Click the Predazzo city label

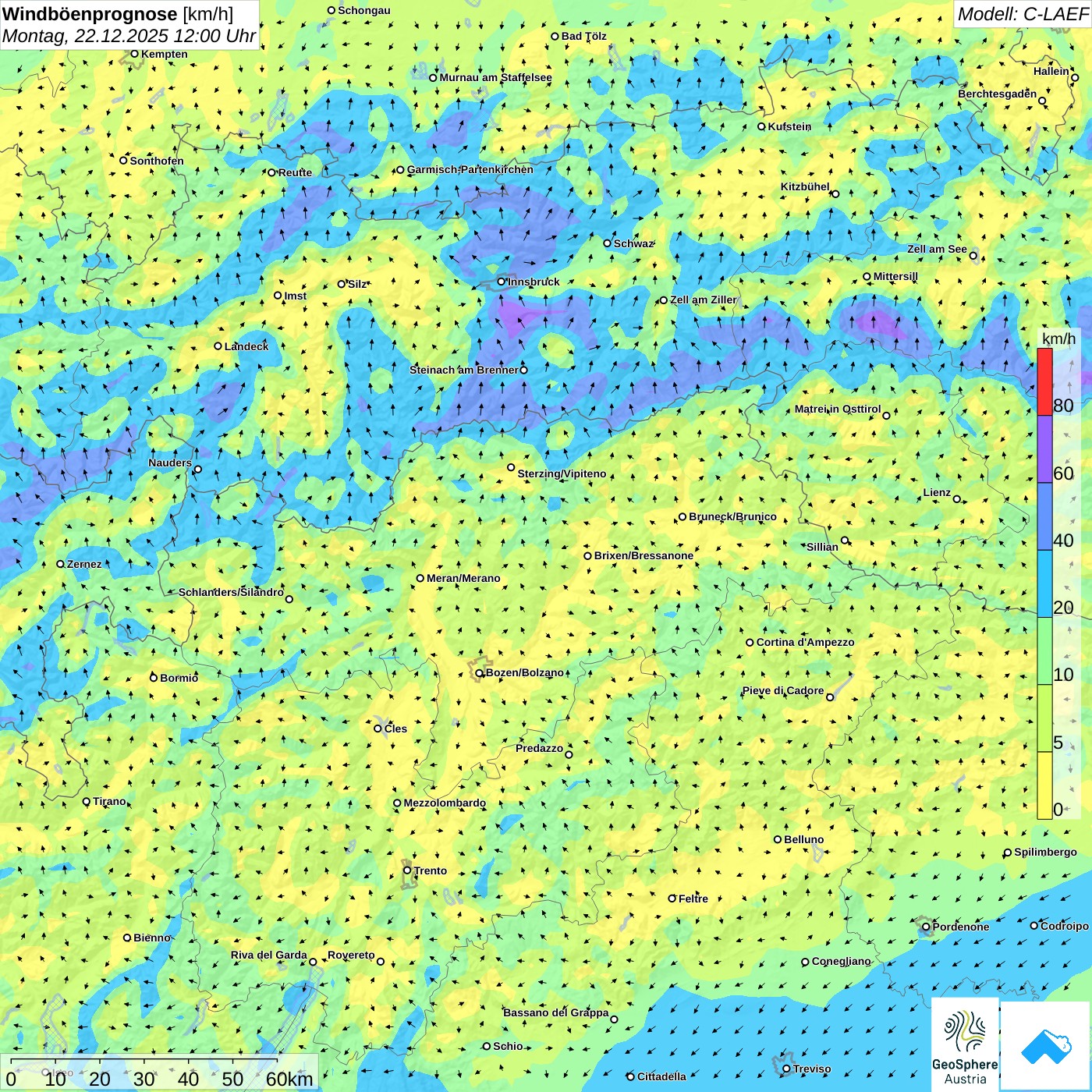539,748
